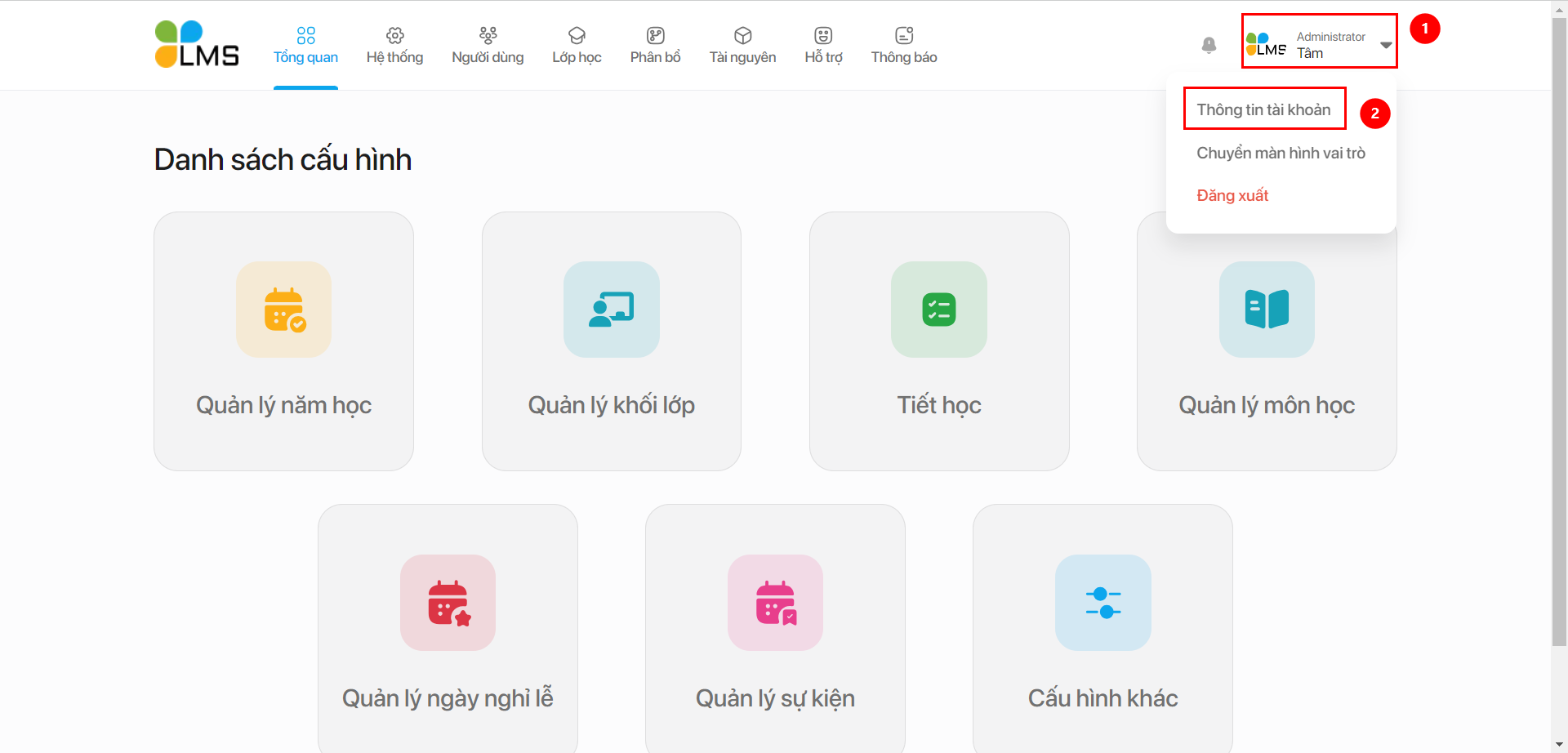This screenshot has height=753, width=1568.
Task: Select Chuyển màn hình vai trò option
Action: pyautogui.click(x=1281, y=153)
